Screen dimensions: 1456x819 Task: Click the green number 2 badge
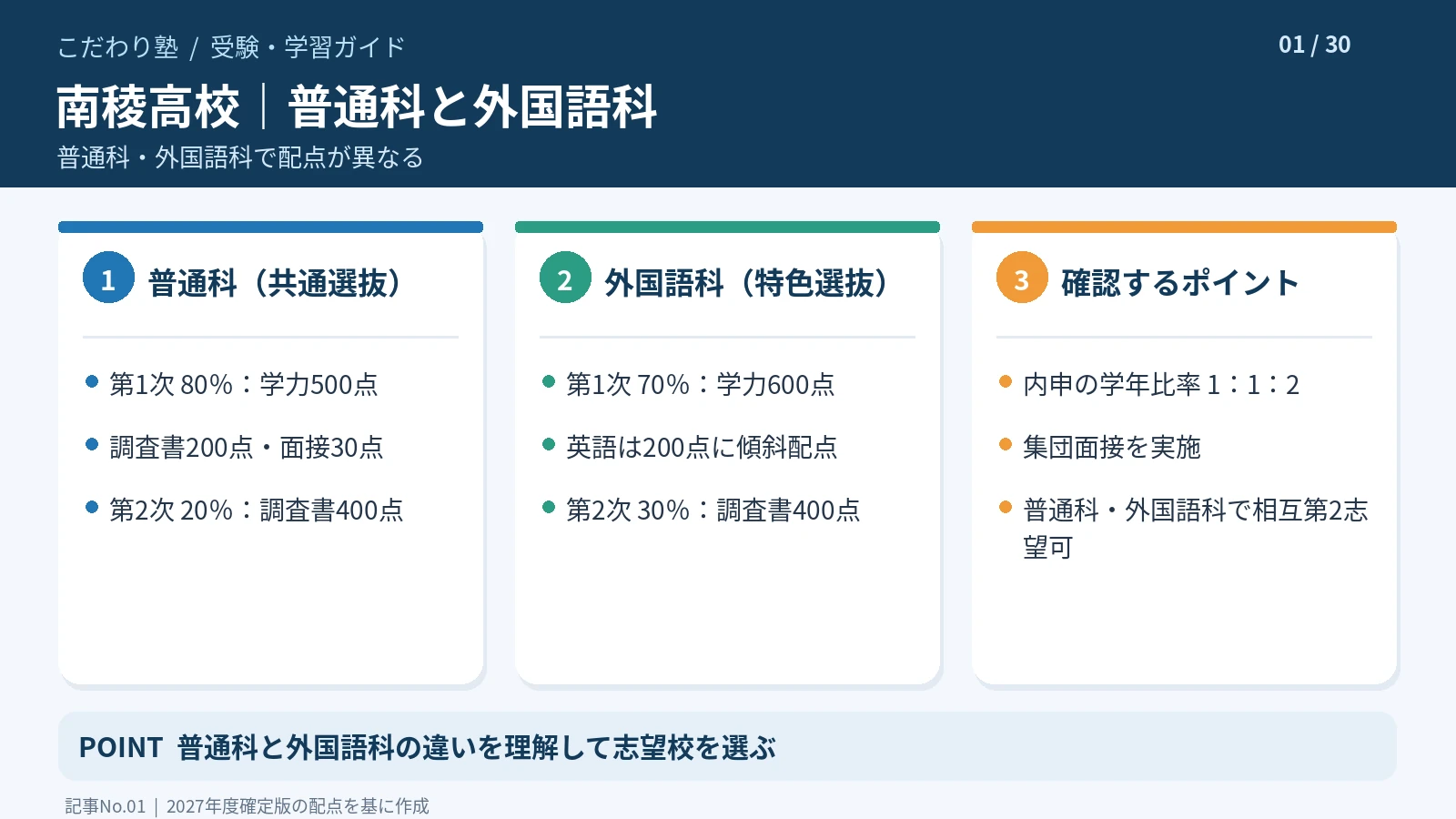click(x=565, y=278)
